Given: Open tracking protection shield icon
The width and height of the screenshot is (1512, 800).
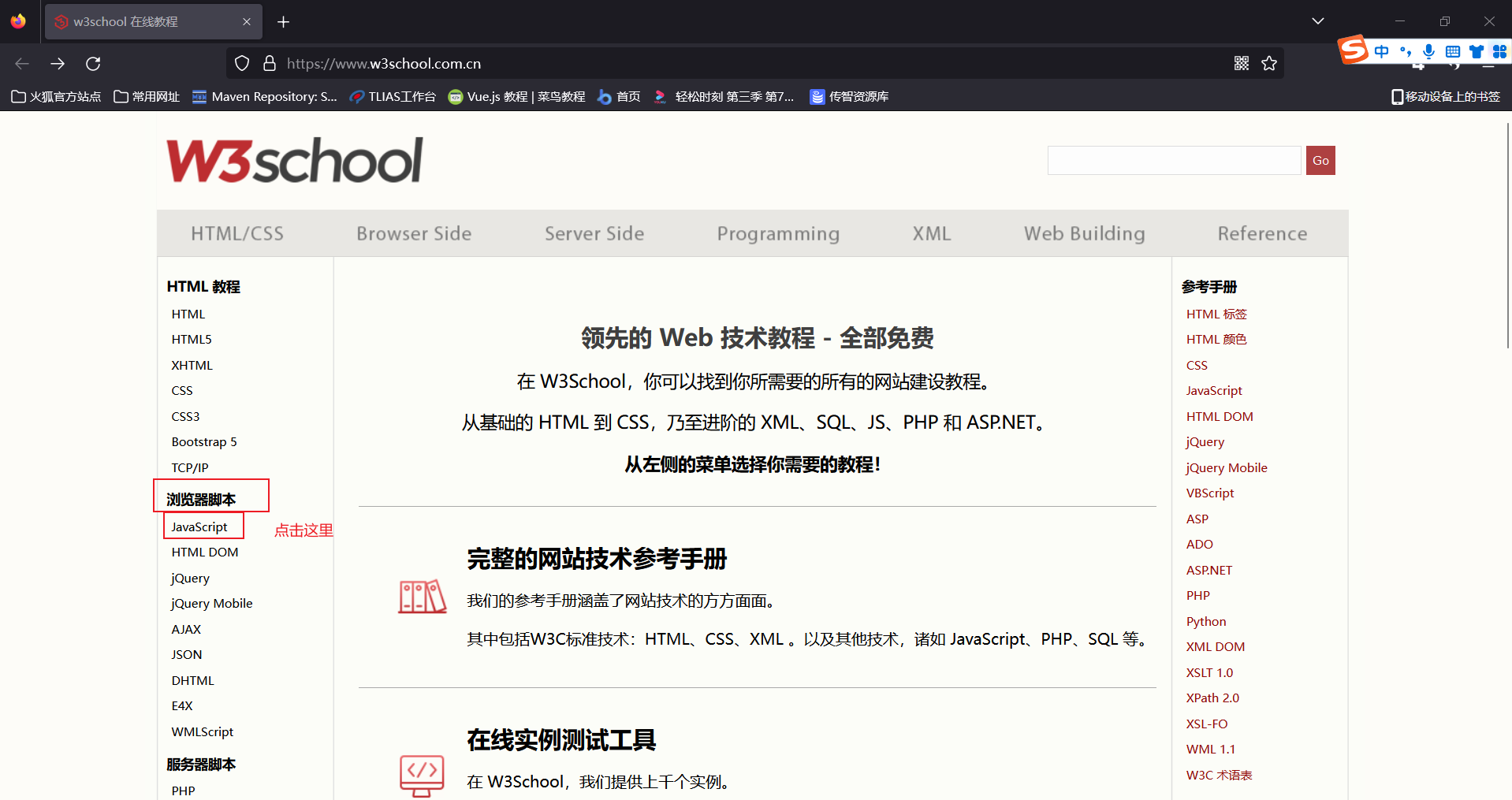Looking at the screenshot, I should 242,64.
